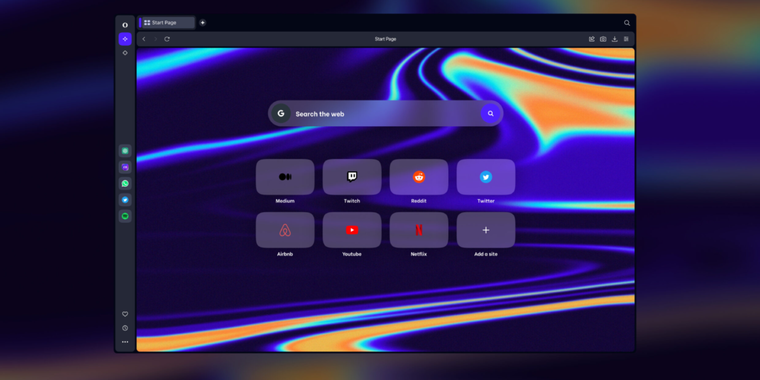The height and width of the screenshot is (380, 760).
Task: Go forward with the forward arrow
Action: [x=156, y=39]
